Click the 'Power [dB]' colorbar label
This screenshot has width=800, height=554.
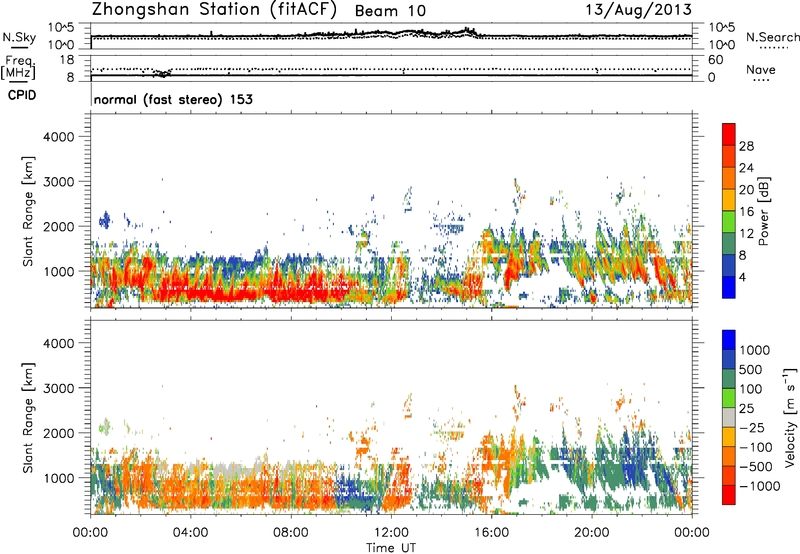point(763,211)
